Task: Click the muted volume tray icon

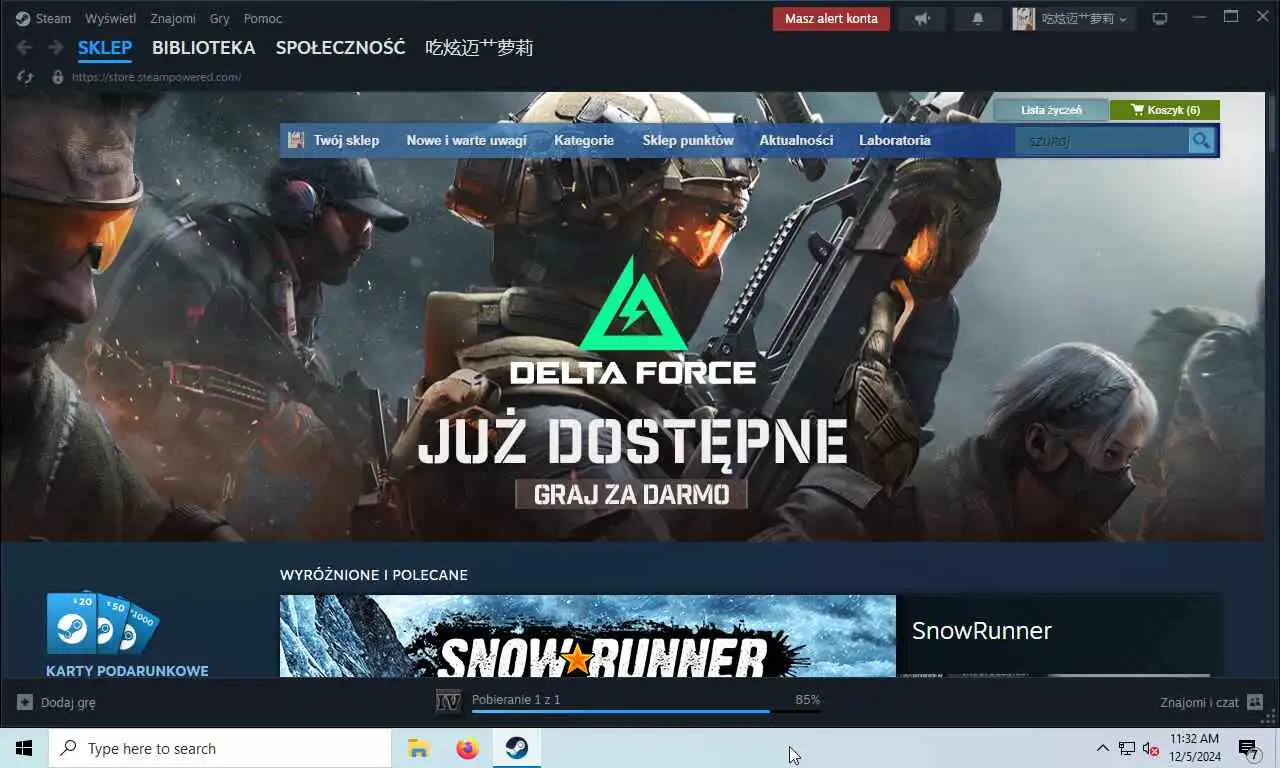Action: coord(1151,748)
